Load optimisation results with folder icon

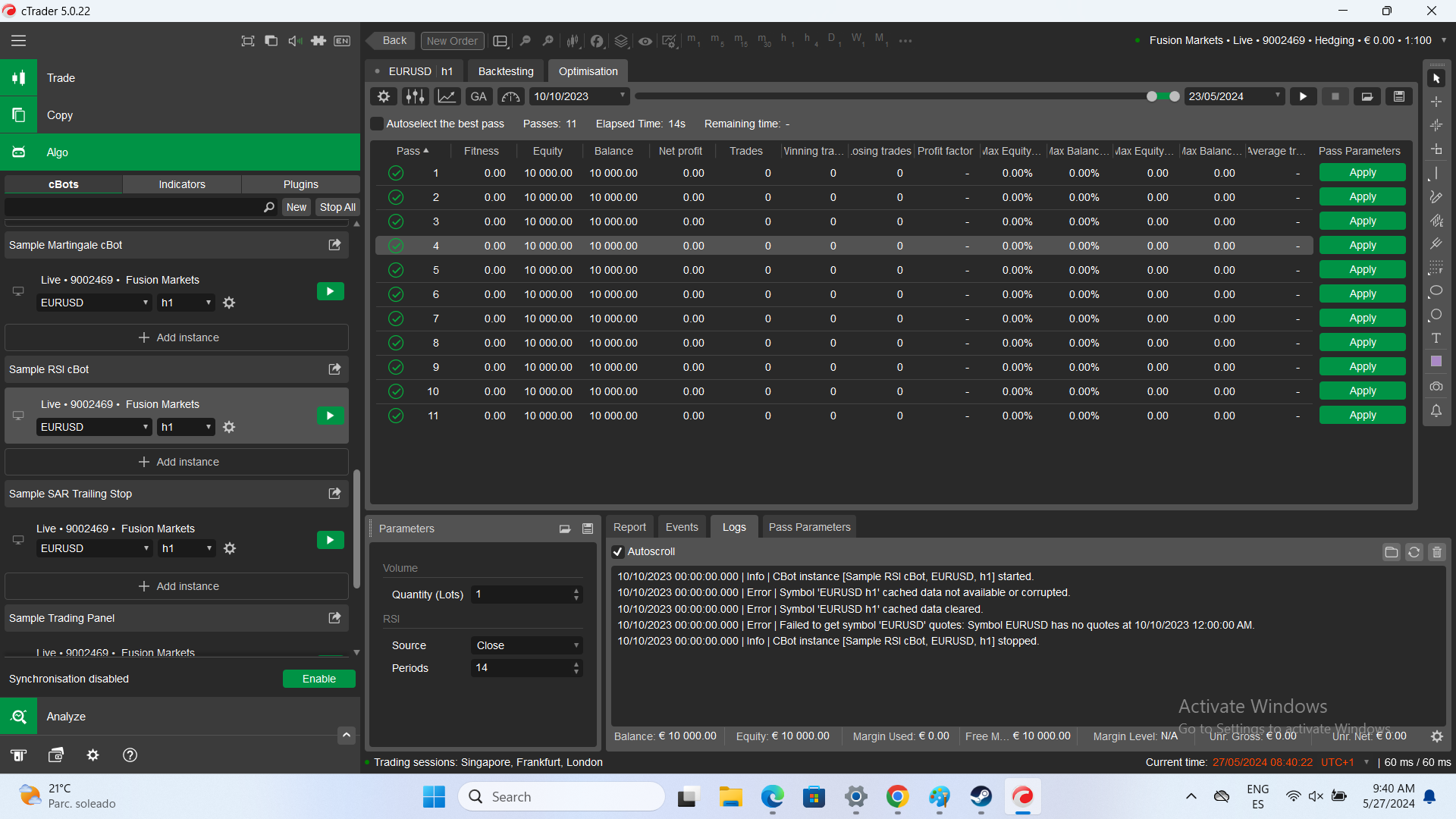point(1367,96)
